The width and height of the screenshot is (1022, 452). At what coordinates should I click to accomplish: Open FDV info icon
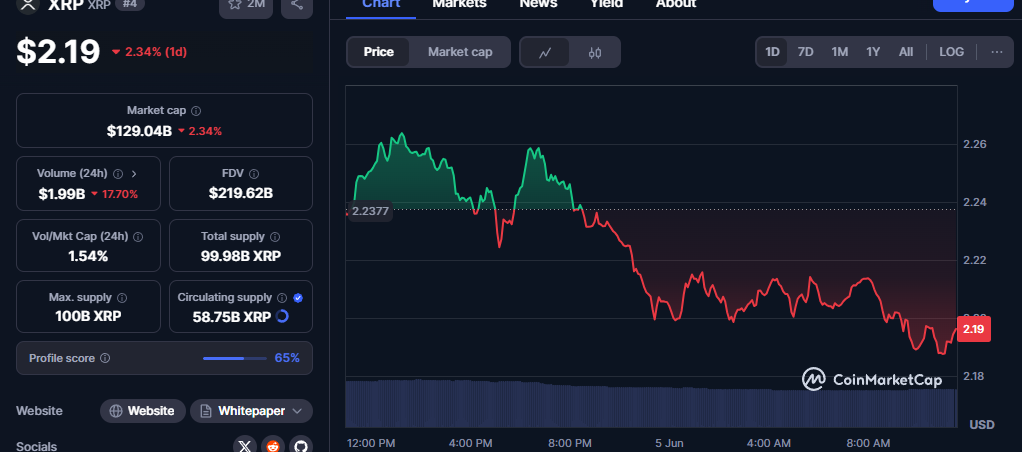click(254, 173)
